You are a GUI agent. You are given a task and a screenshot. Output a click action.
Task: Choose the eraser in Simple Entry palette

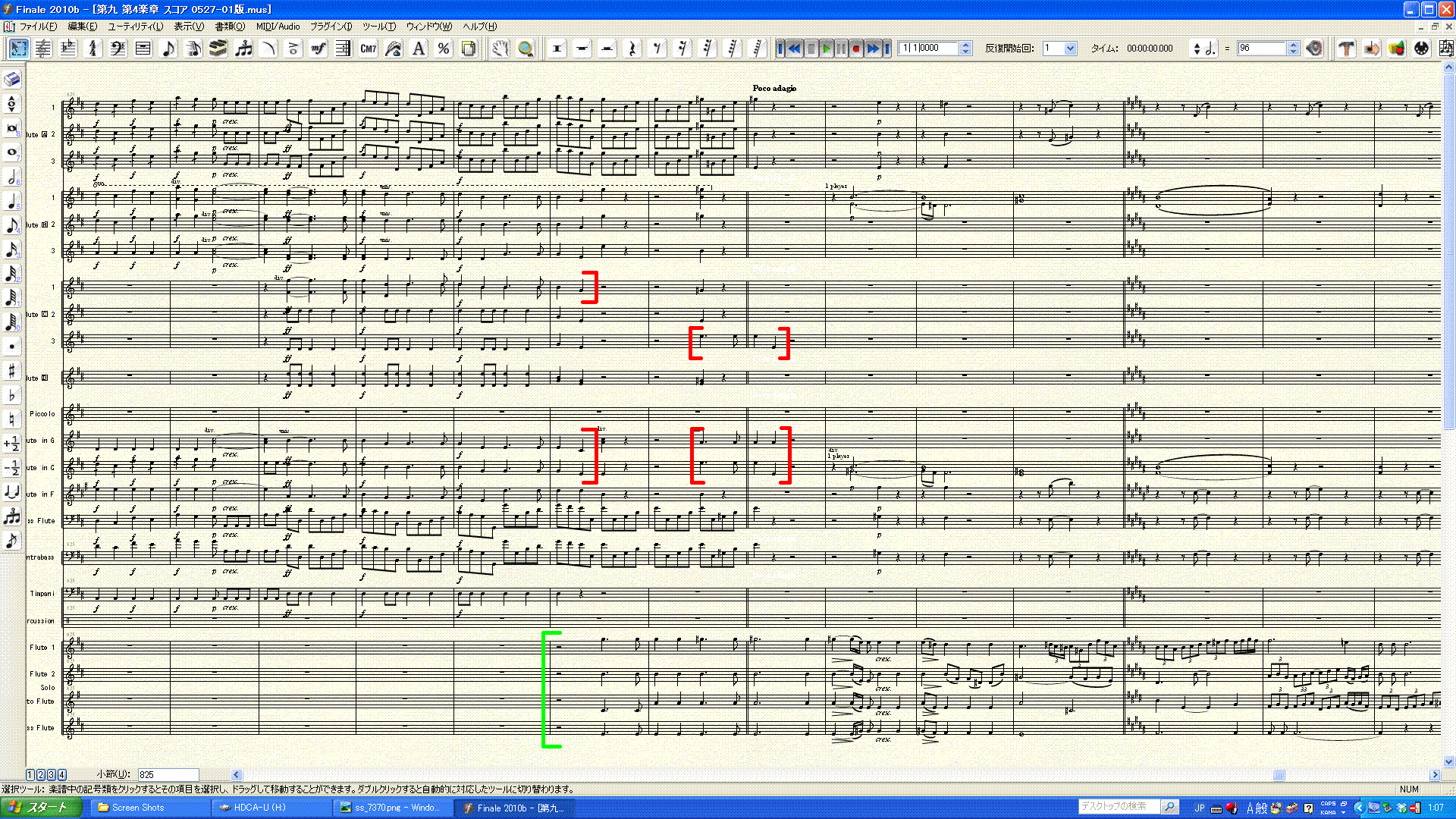[12, 80]
